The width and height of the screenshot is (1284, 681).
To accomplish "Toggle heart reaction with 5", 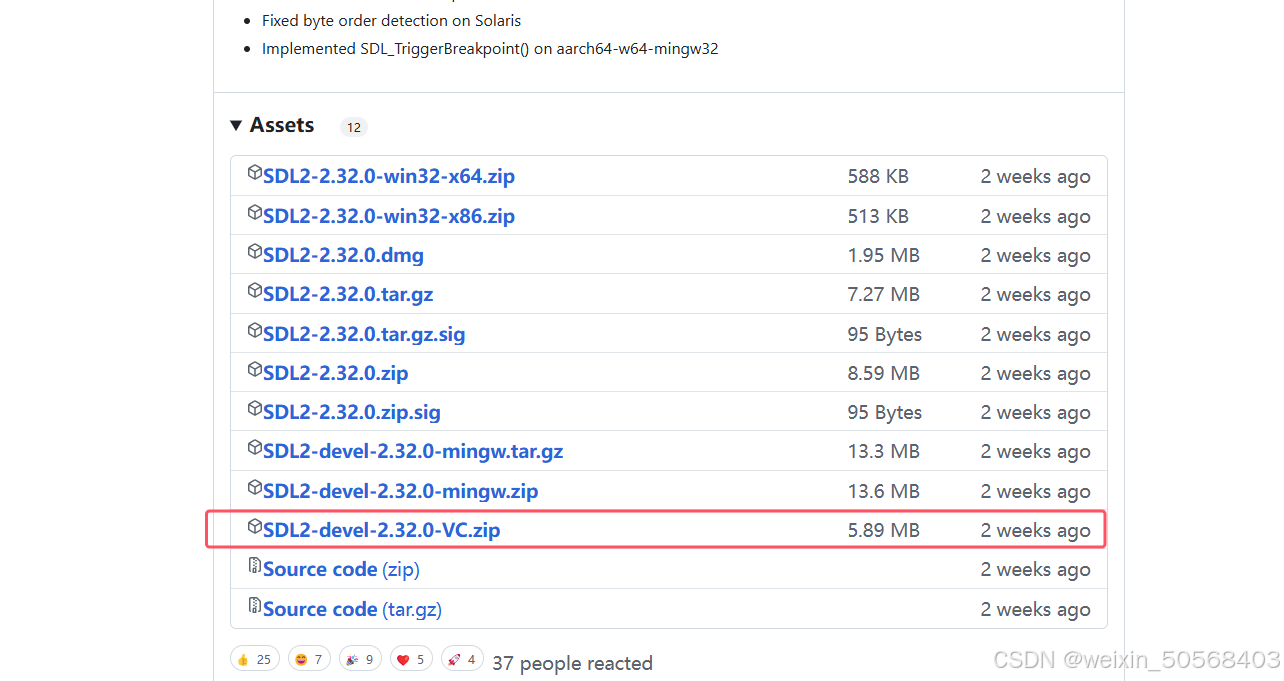I will [x=411, y=659].
